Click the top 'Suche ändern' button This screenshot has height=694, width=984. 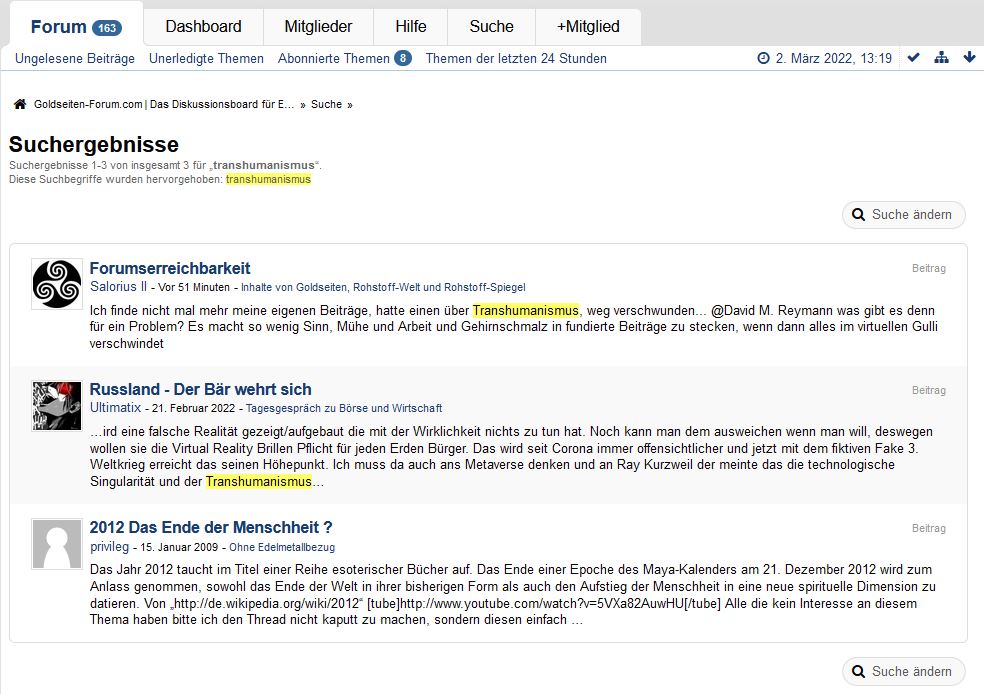(x=904, y=214)
